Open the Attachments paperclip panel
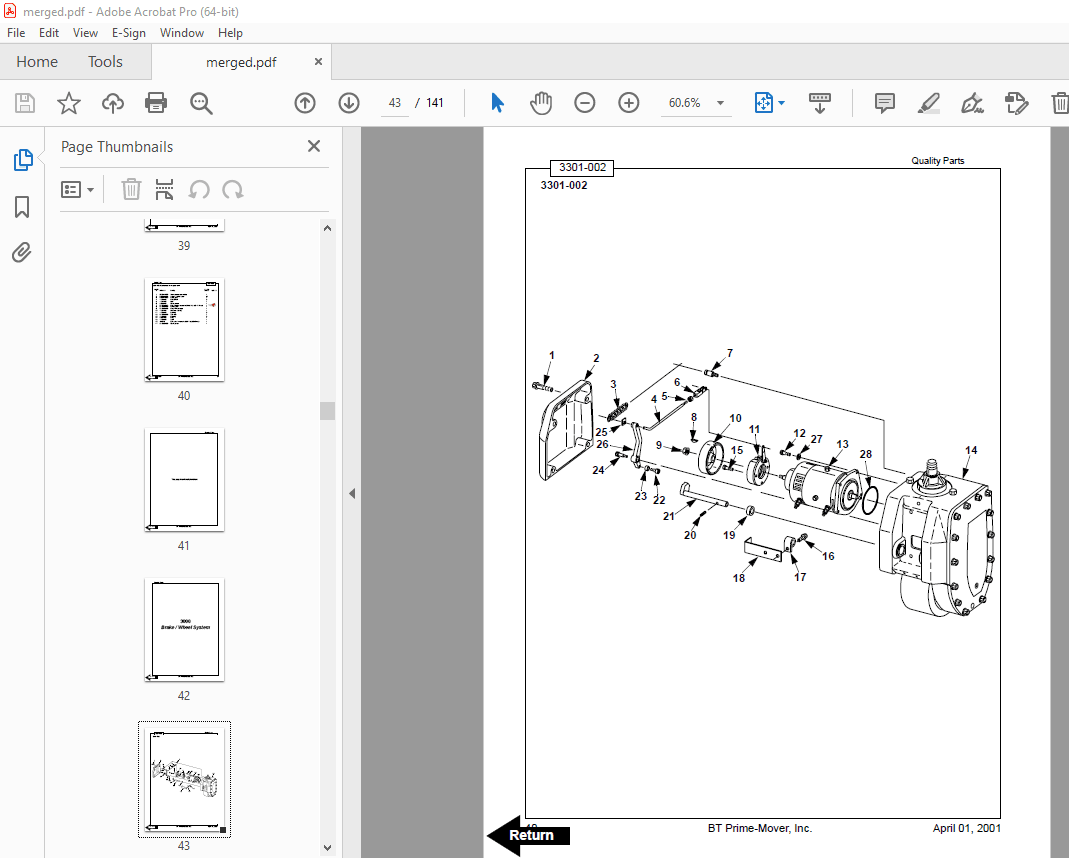This screenshot has height=858, width=1069. (x=22, y=253)
